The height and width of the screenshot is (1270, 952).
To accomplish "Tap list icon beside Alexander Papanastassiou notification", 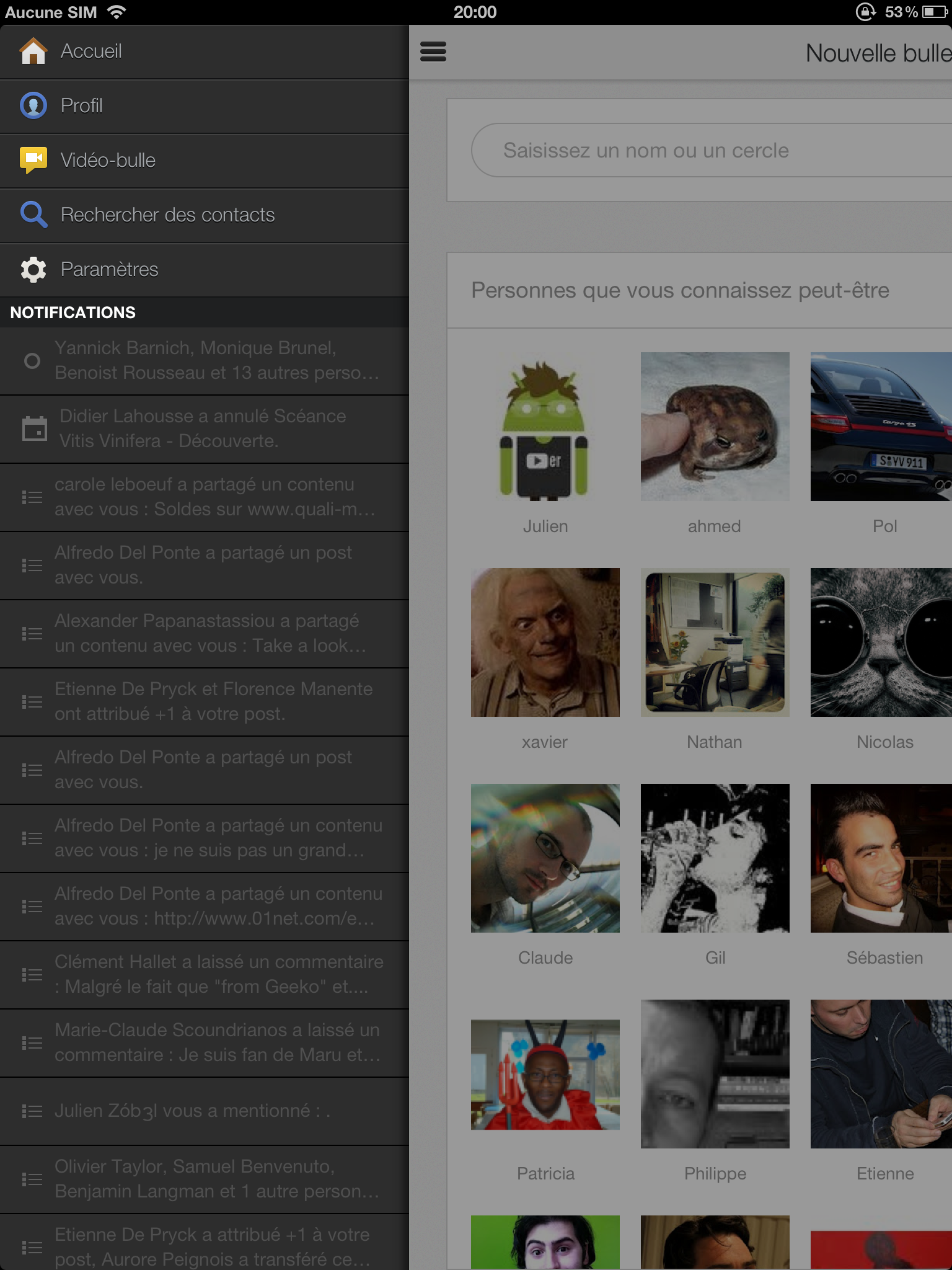I will [x=32, y=634].
